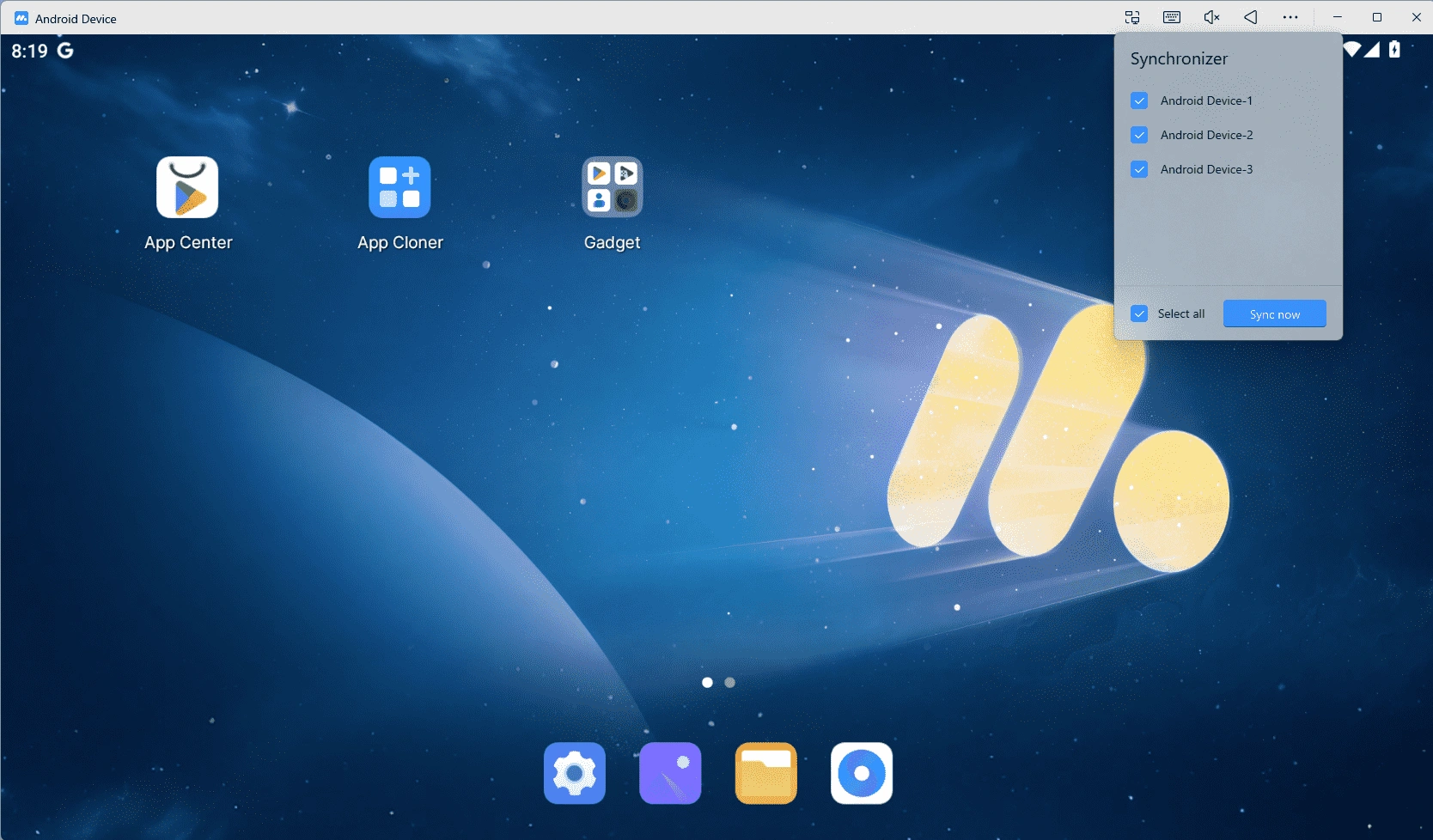The height and width of the screenshot is (840, 1433).
Task: Unmute sound with the speaker icon
Action: (1211, 17)
